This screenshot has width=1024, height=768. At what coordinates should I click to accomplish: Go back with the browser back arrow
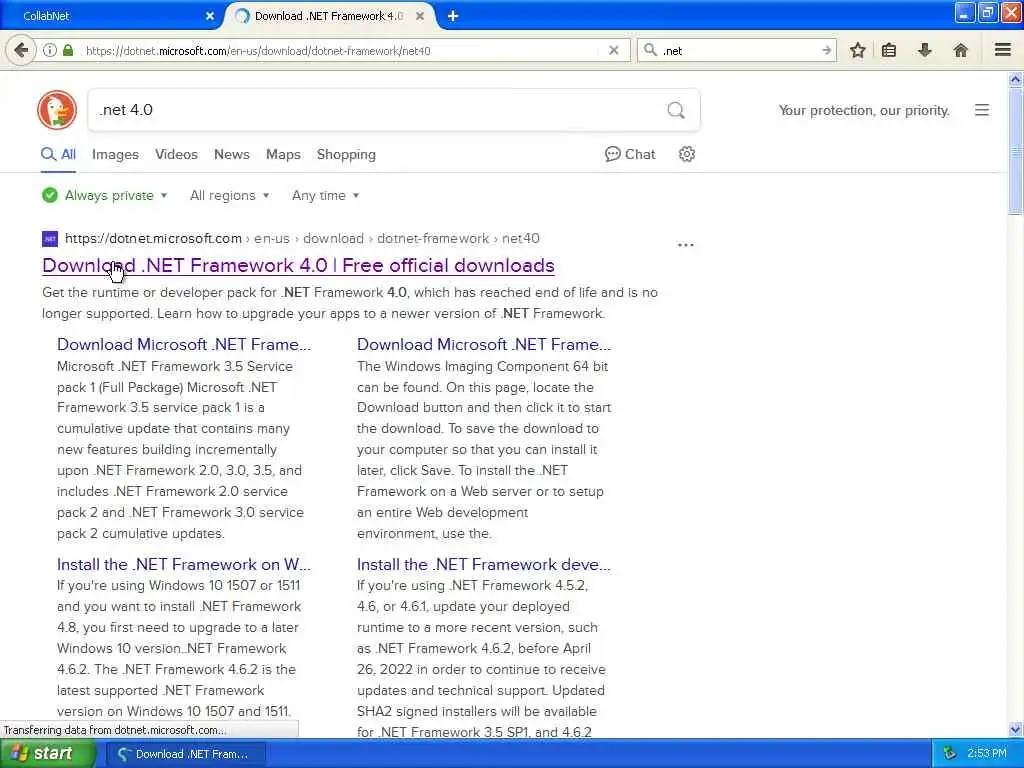coord(21,50)
